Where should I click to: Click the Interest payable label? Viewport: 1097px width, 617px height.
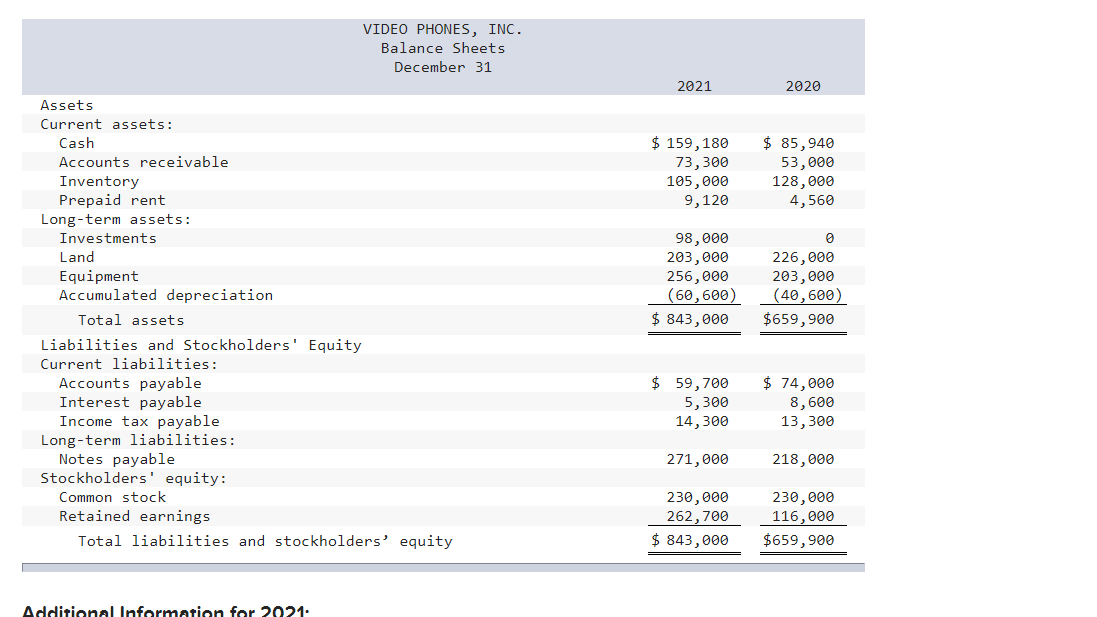pos(115,401)
